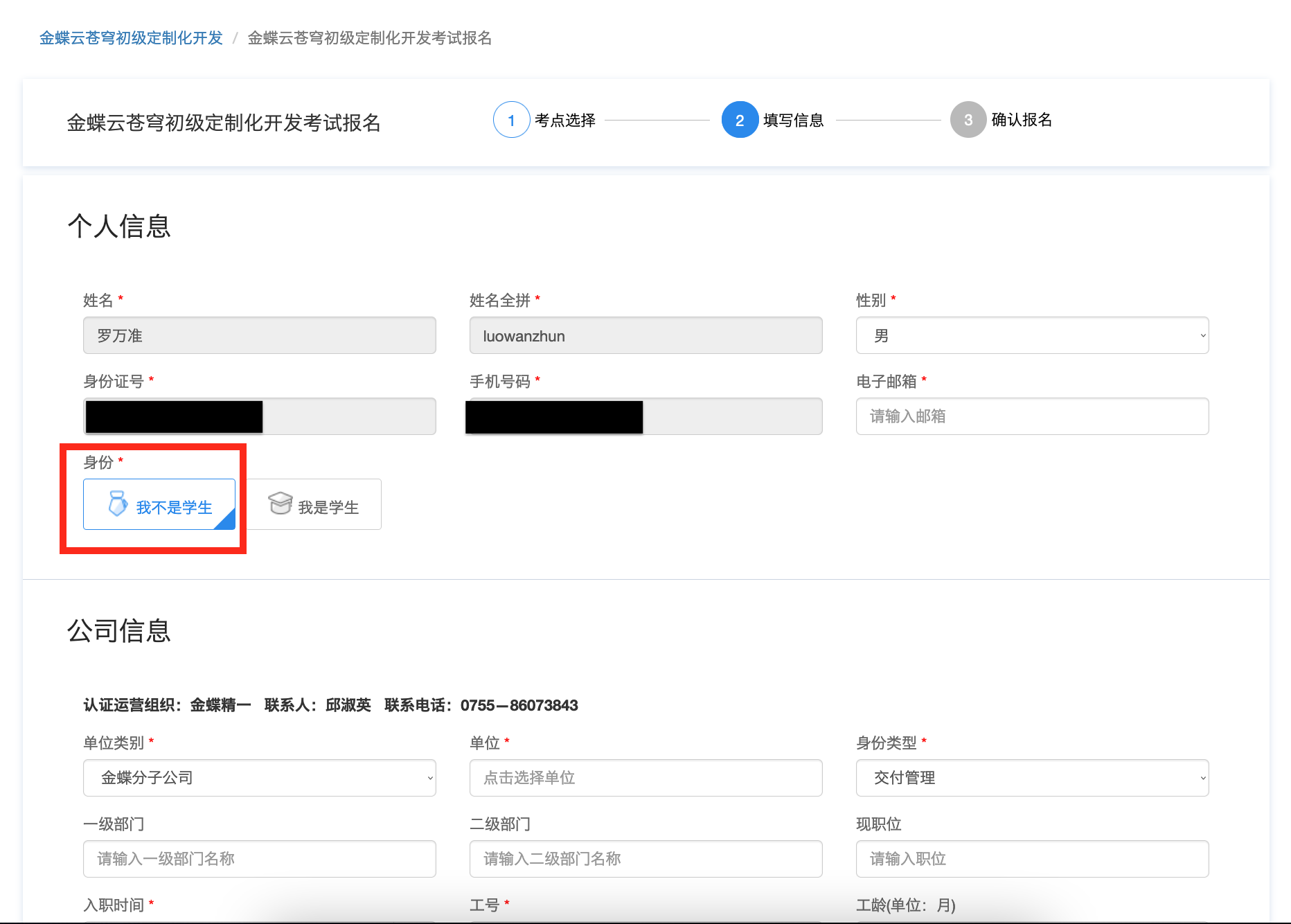
Task: Focus the 二级部门 name input
Action: tap(646, 859)
